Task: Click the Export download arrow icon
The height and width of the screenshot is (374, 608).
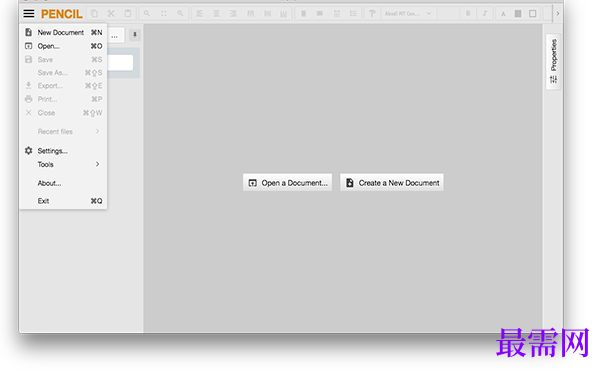Action: pos(28,85)
